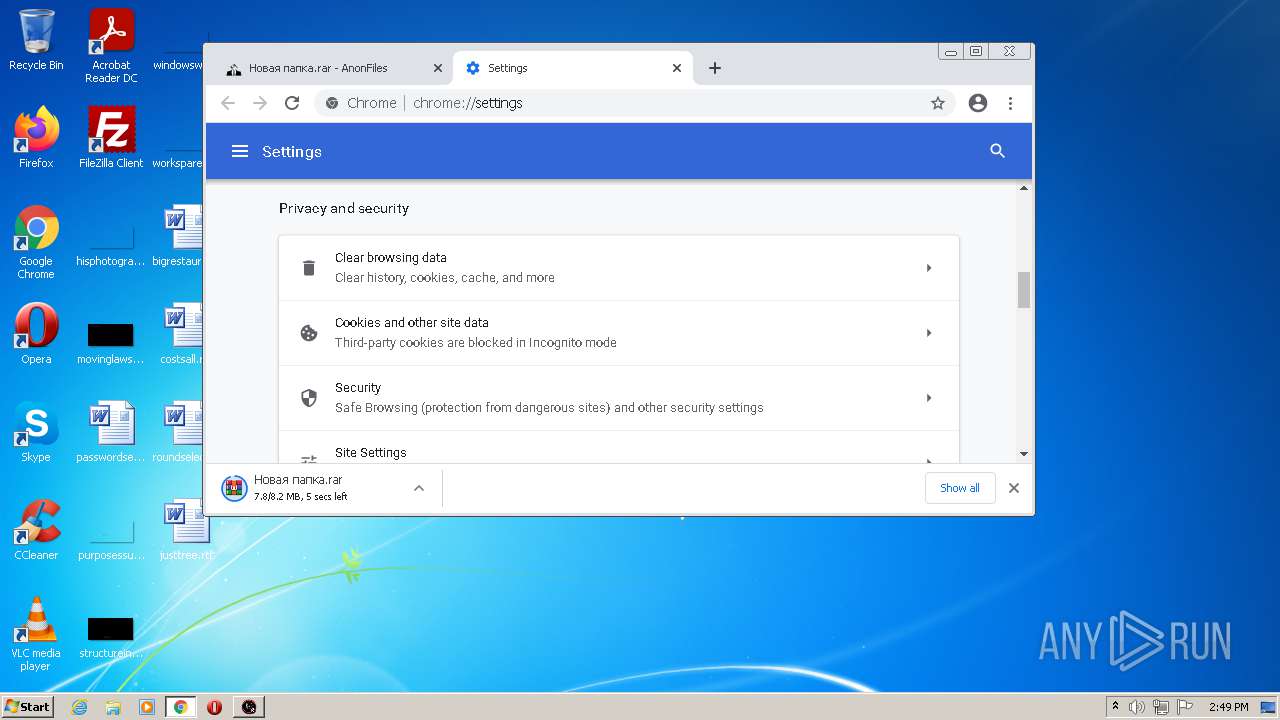The width and height of the screenshot is (1280, 720).
Task: Close the Settings tab
Action: 677,68
